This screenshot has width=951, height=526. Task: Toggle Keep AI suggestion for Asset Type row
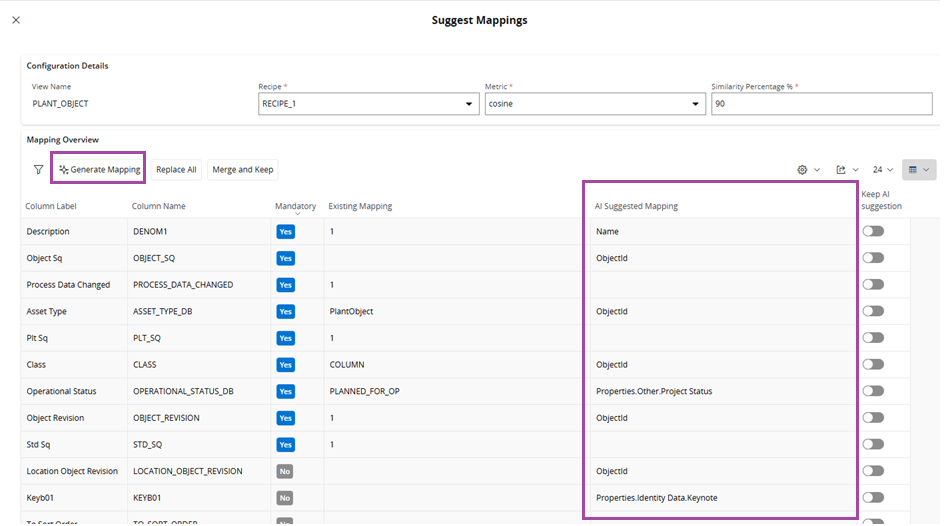(x=873, y=311)
